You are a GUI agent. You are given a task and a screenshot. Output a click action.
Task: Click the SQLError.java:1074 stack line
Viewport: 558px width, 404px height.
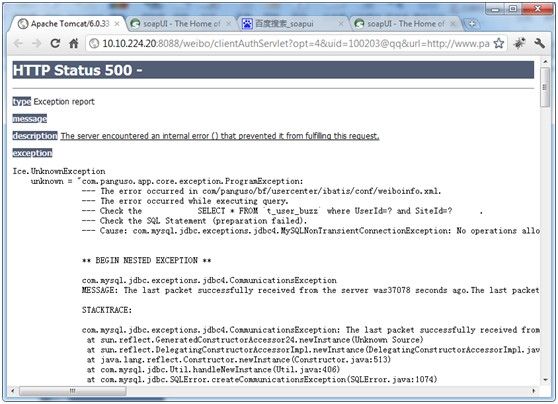click(x=262, y=380)
